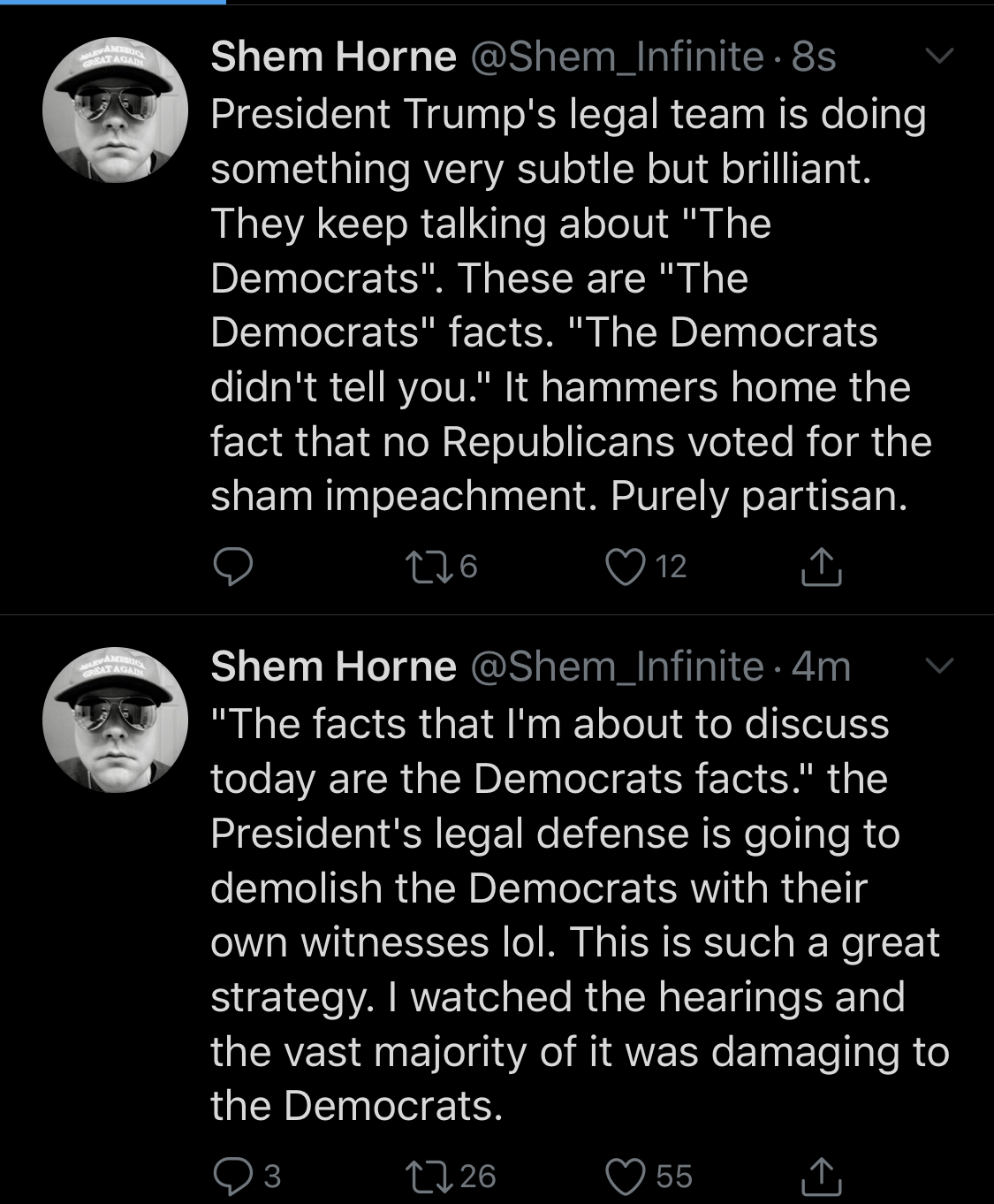Share the second tweet posted 4m ago
This screenshot has height=1204, width=994.
coord(821,1176)
